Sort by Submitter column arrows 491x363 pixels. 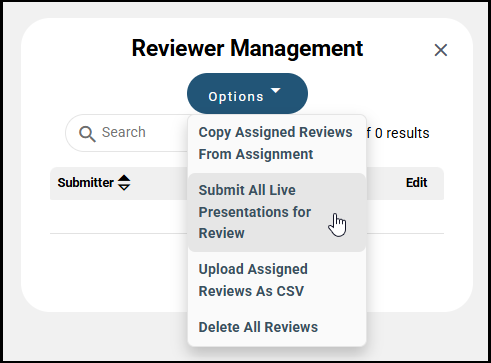[x=124, y=183]
